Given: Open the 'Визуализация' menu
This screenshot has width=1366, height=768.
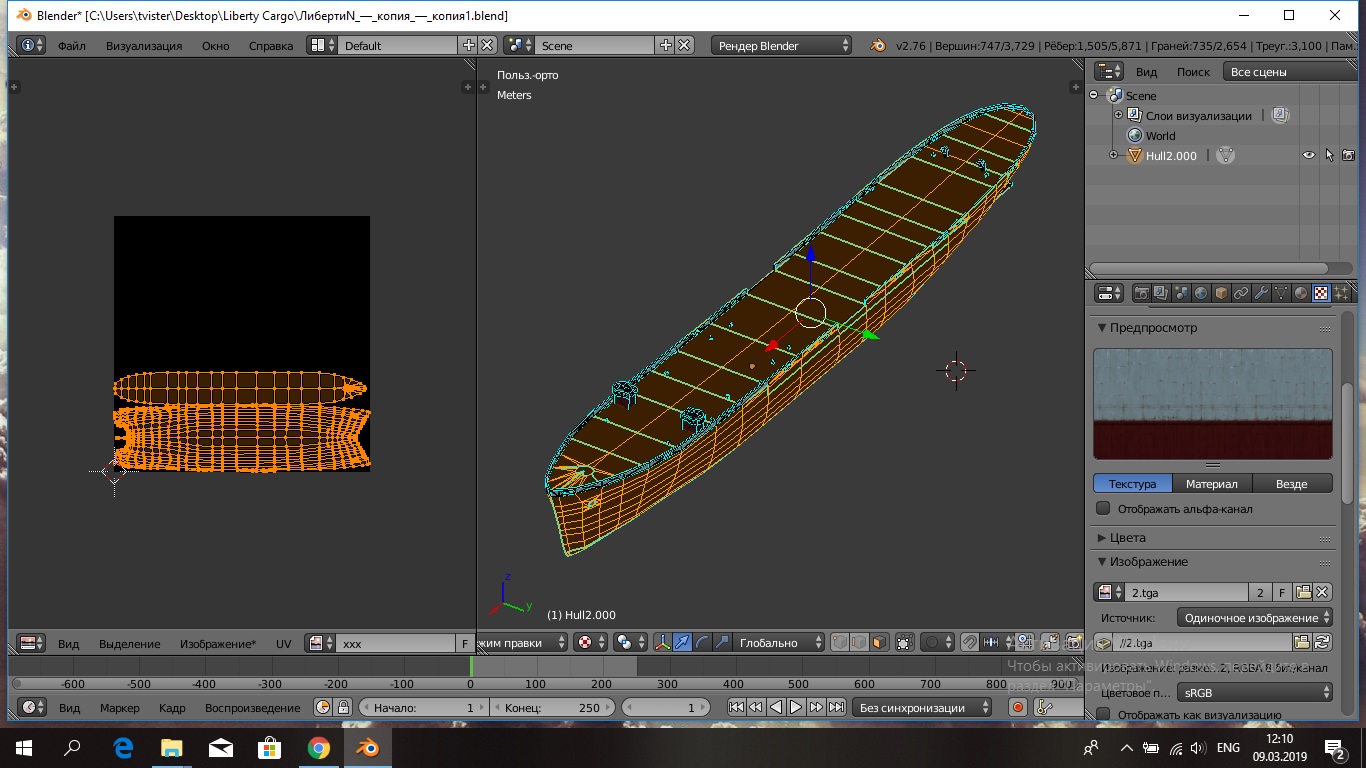Looking at the screenshot, I should coord(144,45).
